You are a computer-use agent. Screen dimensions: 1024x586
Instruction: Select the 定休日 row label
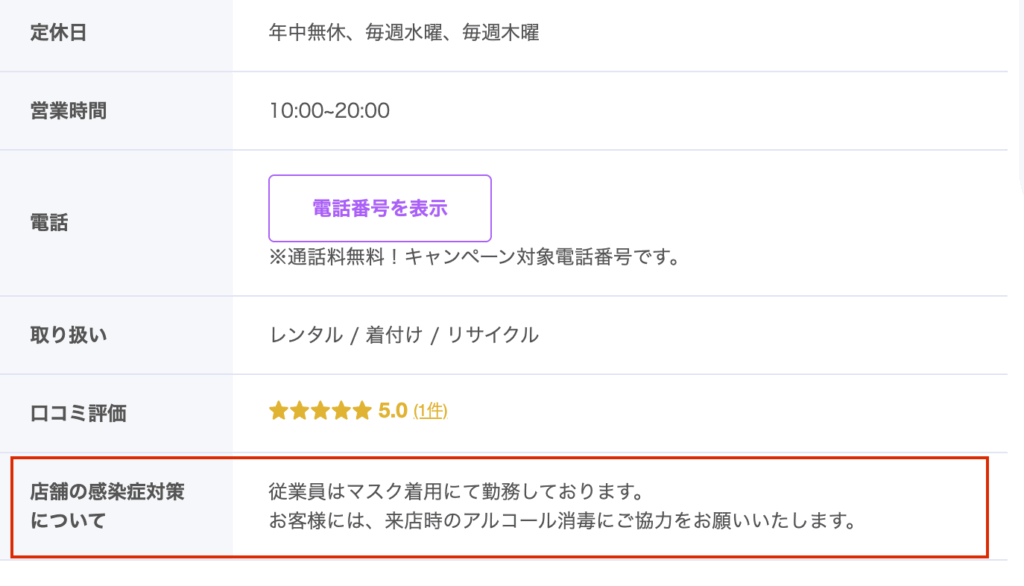[x=59, y=33]
